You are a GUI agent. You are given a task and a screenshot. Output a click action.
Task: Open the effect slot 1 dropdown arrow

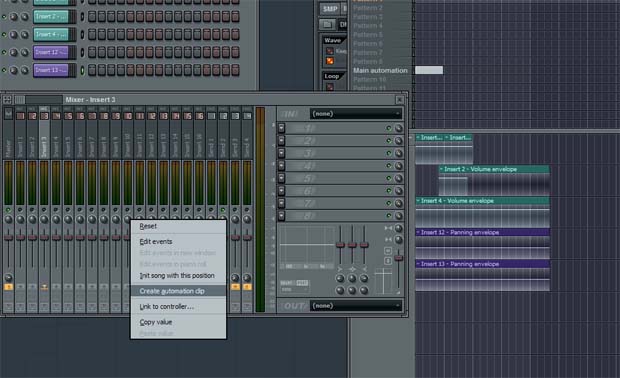(x=282, y=128)
